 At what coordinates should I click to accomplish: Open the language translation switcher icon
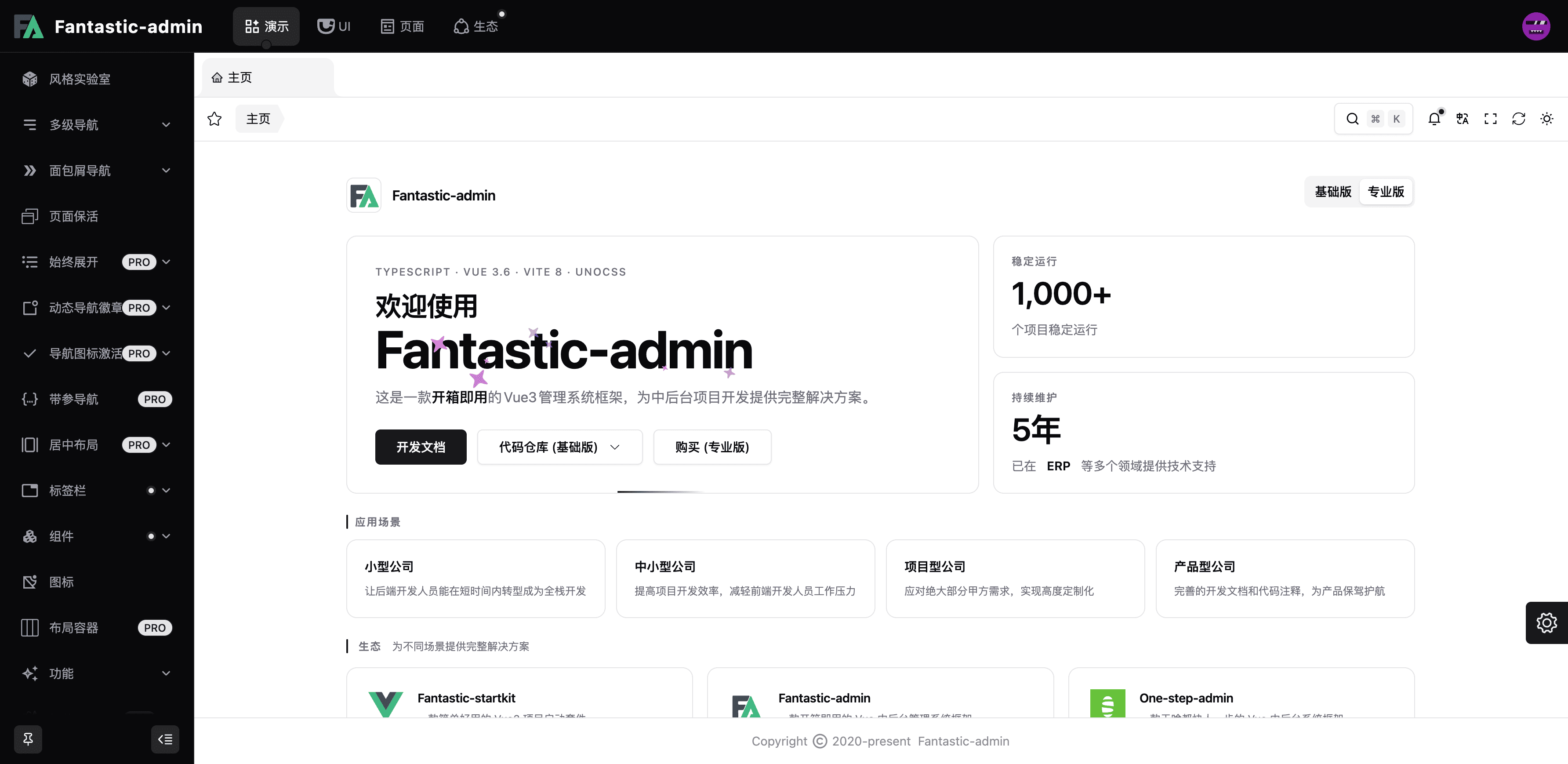pos(1462,119)
